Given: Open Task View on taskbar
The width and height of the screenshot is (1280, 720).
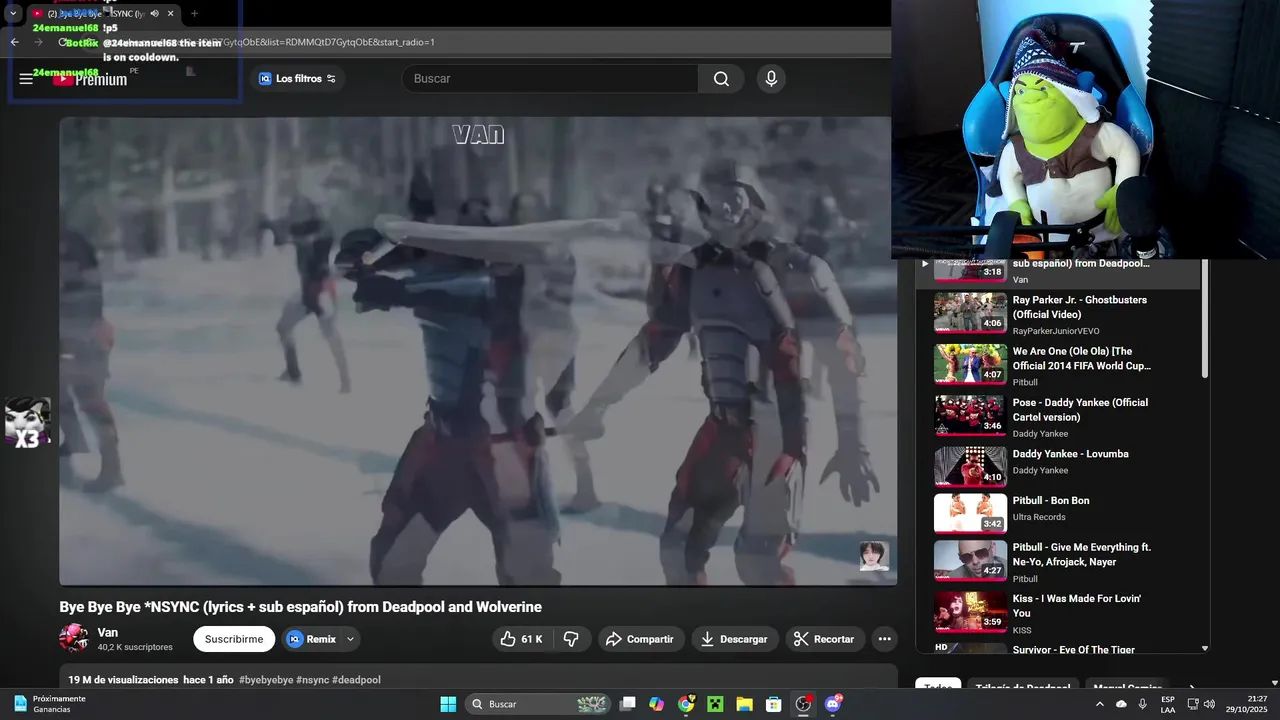Looking at the screenshot, I should click(x=627, y=704).
